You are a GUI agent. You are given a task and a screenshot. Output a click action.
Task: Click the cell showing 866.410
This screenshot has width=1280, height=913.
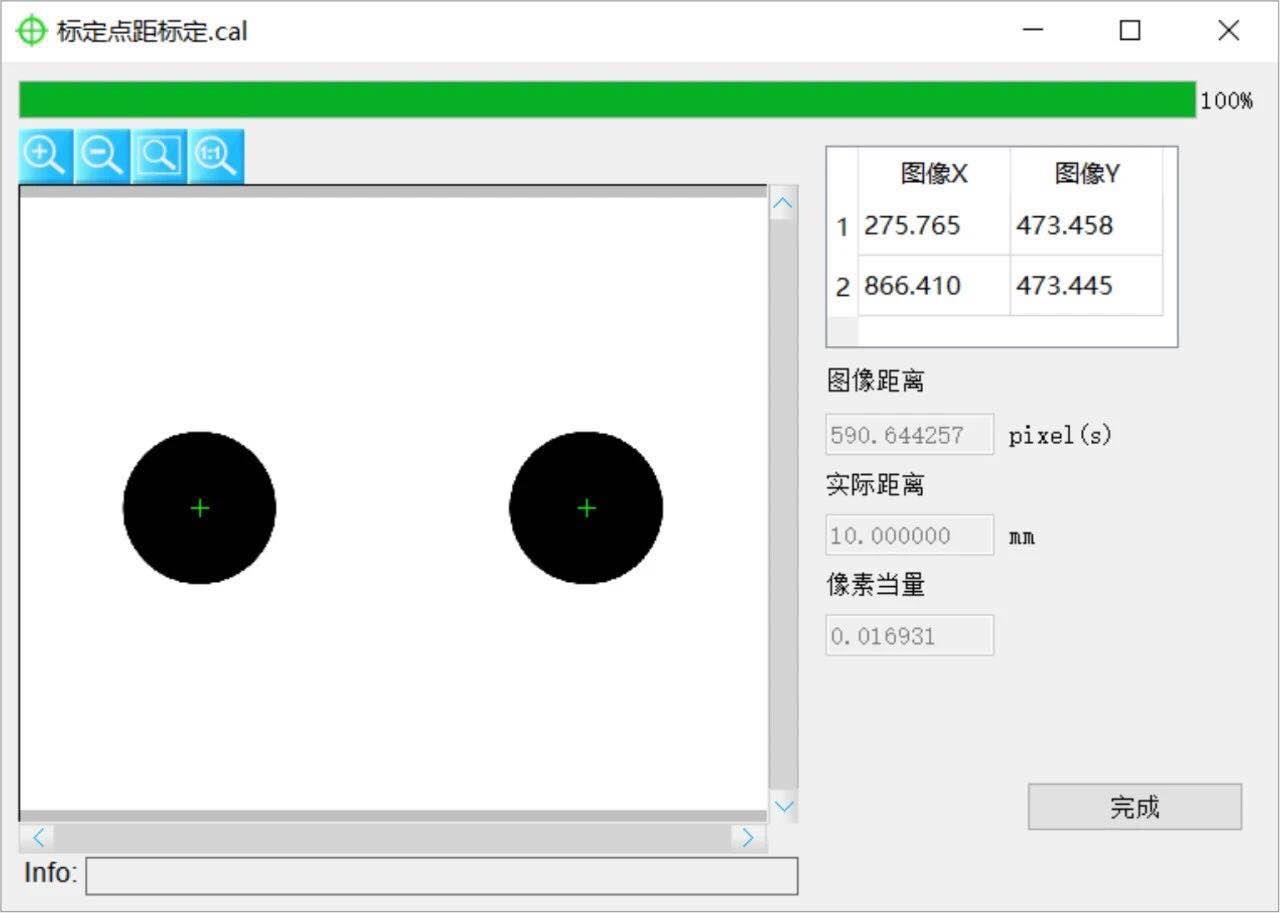[x=934, y=286]
